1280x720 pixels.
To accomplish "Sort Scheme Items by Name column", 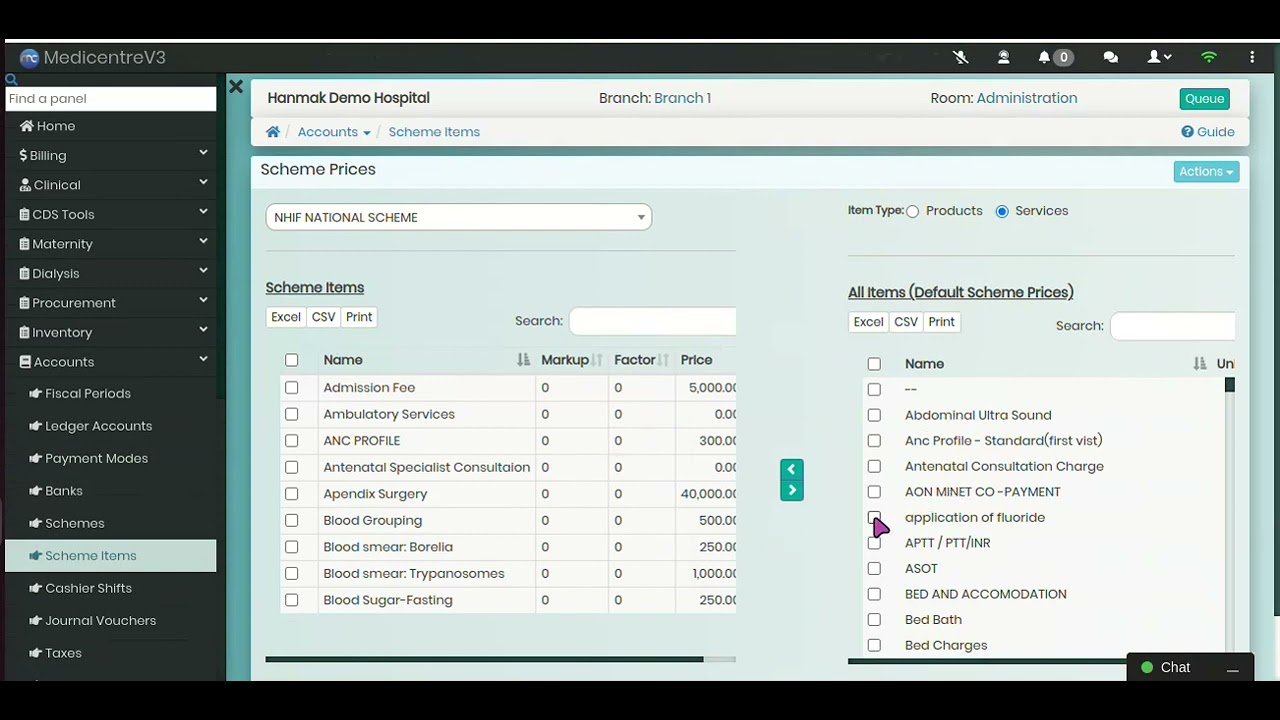I will coord(428,360).
